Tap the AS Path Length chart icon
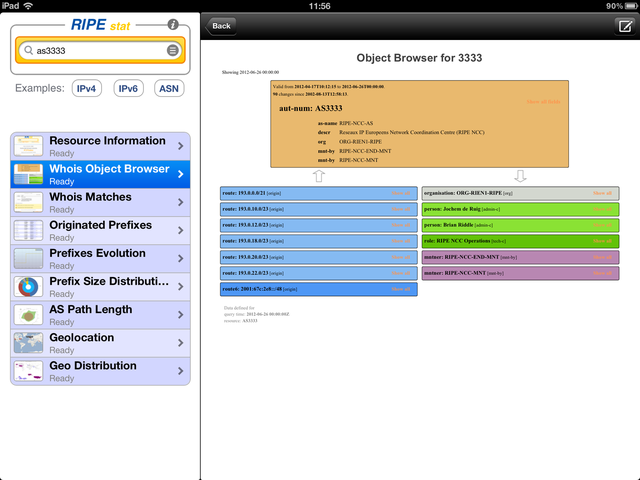 pos(28,315)
